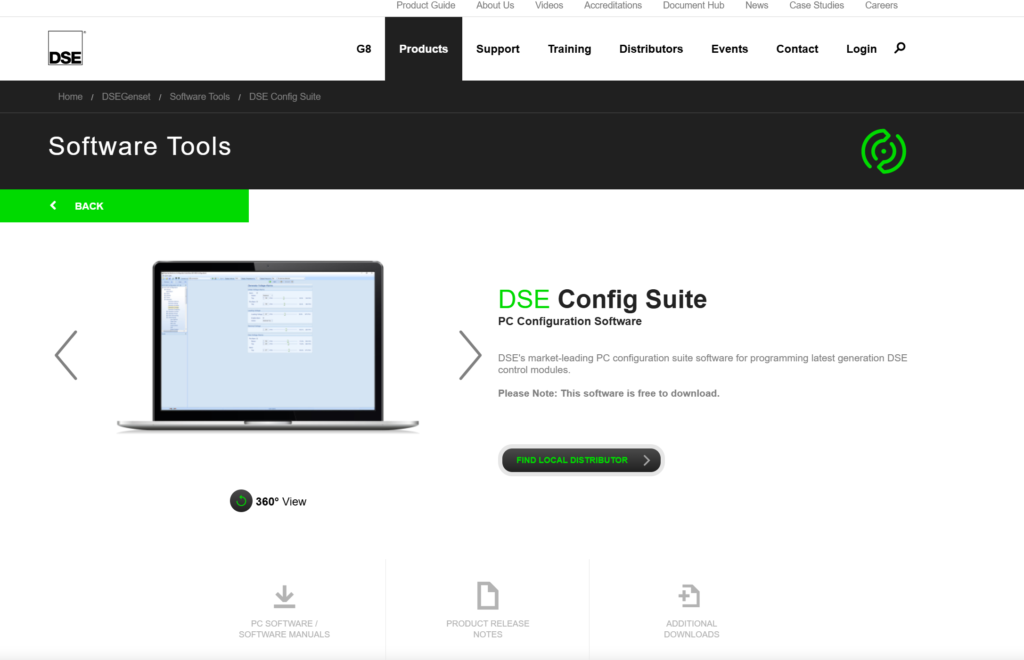Image resolution: width=1024 pixels, height=660 pixels.
Task: Click the Additional Downloads file icon
Action: click(689, 596)
